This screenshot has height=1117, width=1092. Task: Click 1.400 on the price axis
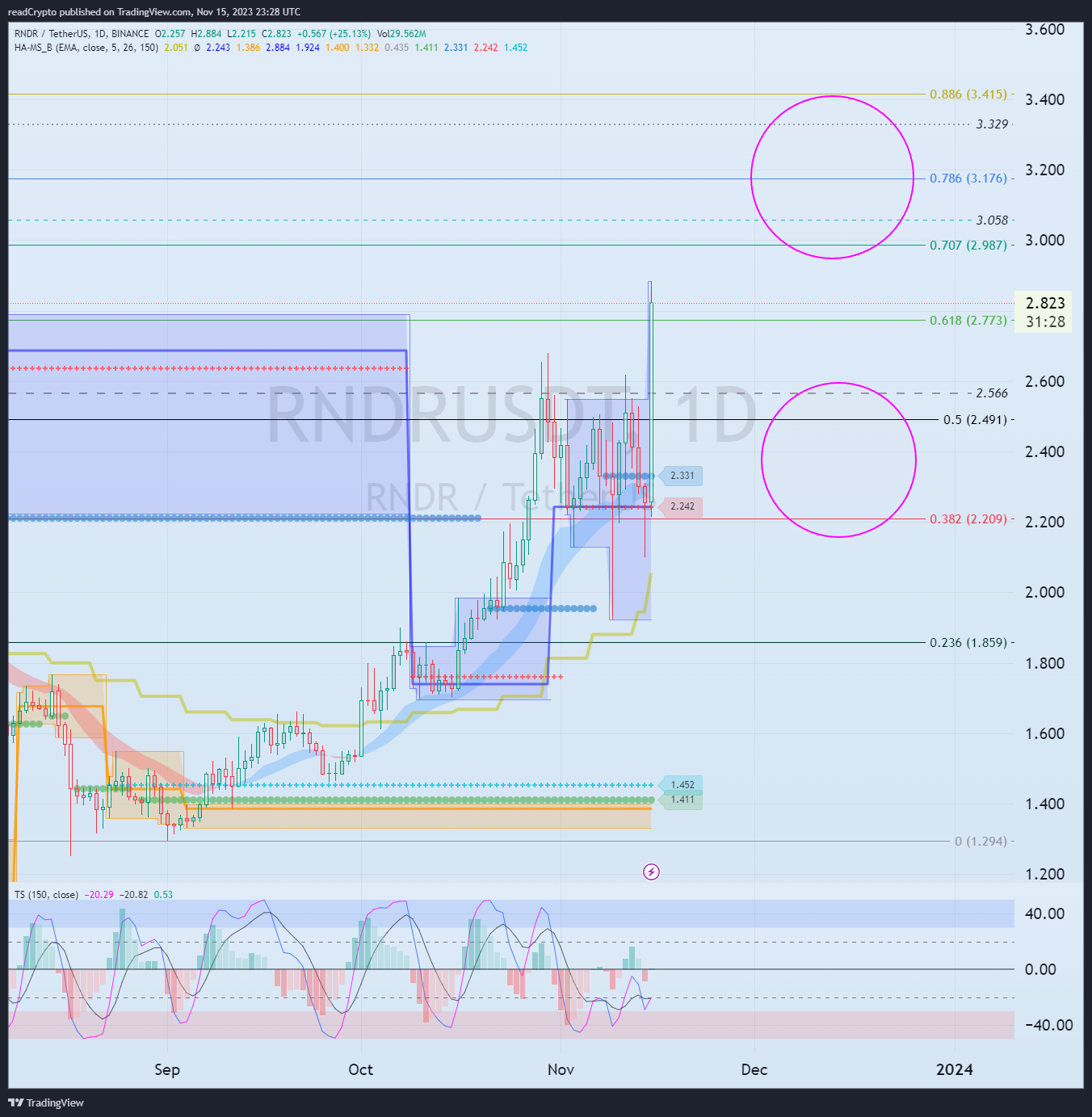(1044, 804)
